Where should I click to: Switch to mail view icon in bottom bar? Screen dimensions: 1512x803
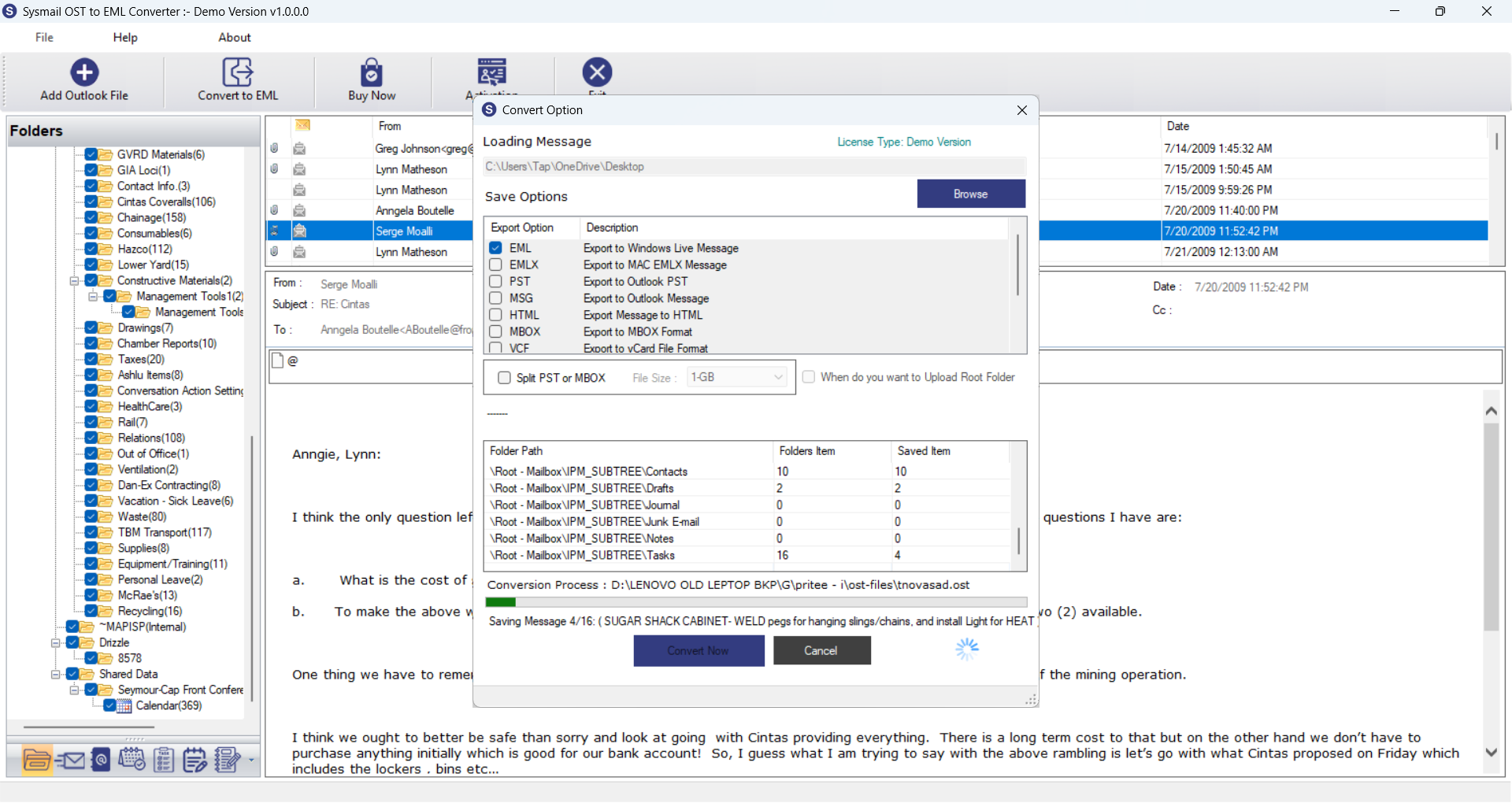70,760
